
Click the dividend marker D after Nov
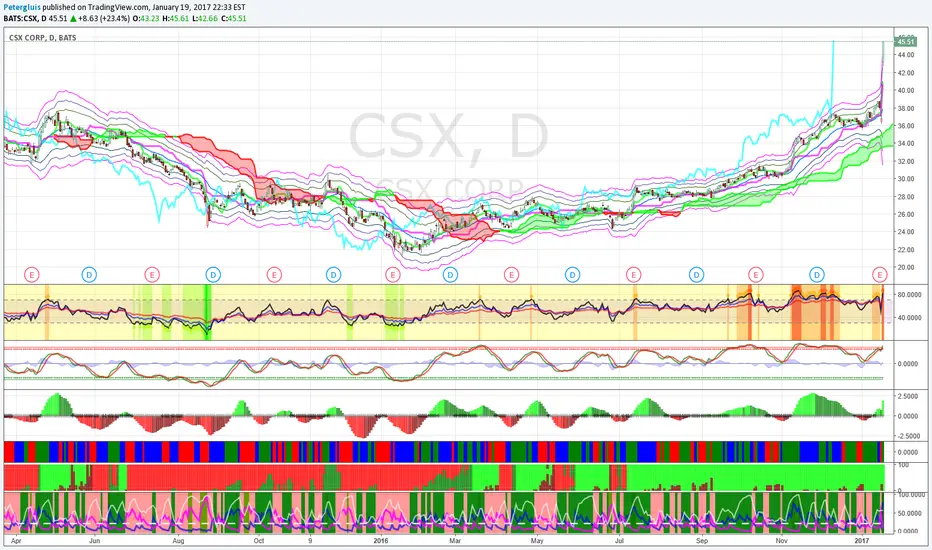817,274
